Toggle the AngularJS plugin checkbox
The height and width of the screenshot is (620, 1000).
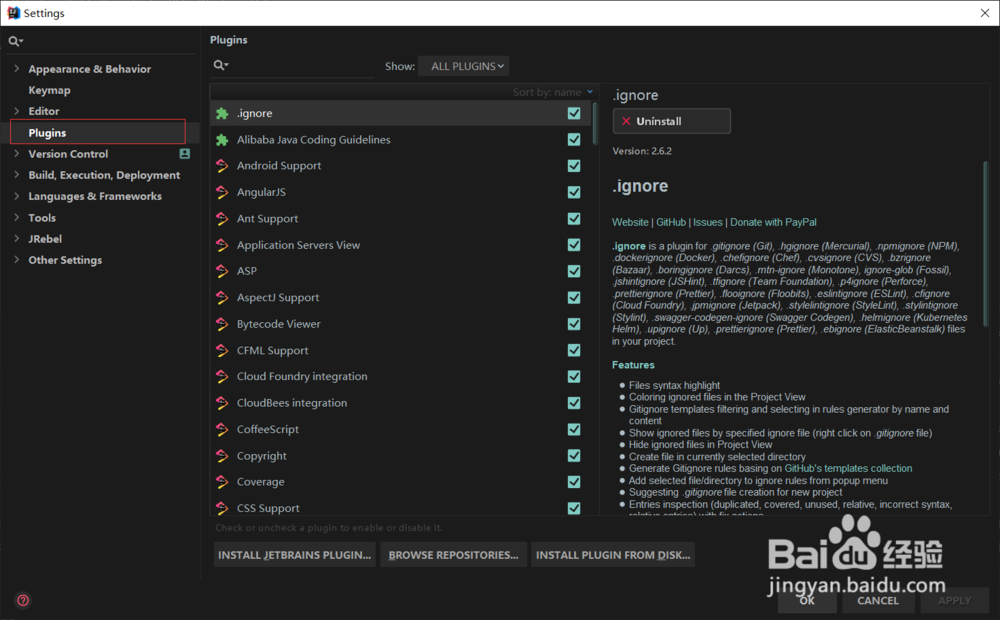tap(574, 192)
